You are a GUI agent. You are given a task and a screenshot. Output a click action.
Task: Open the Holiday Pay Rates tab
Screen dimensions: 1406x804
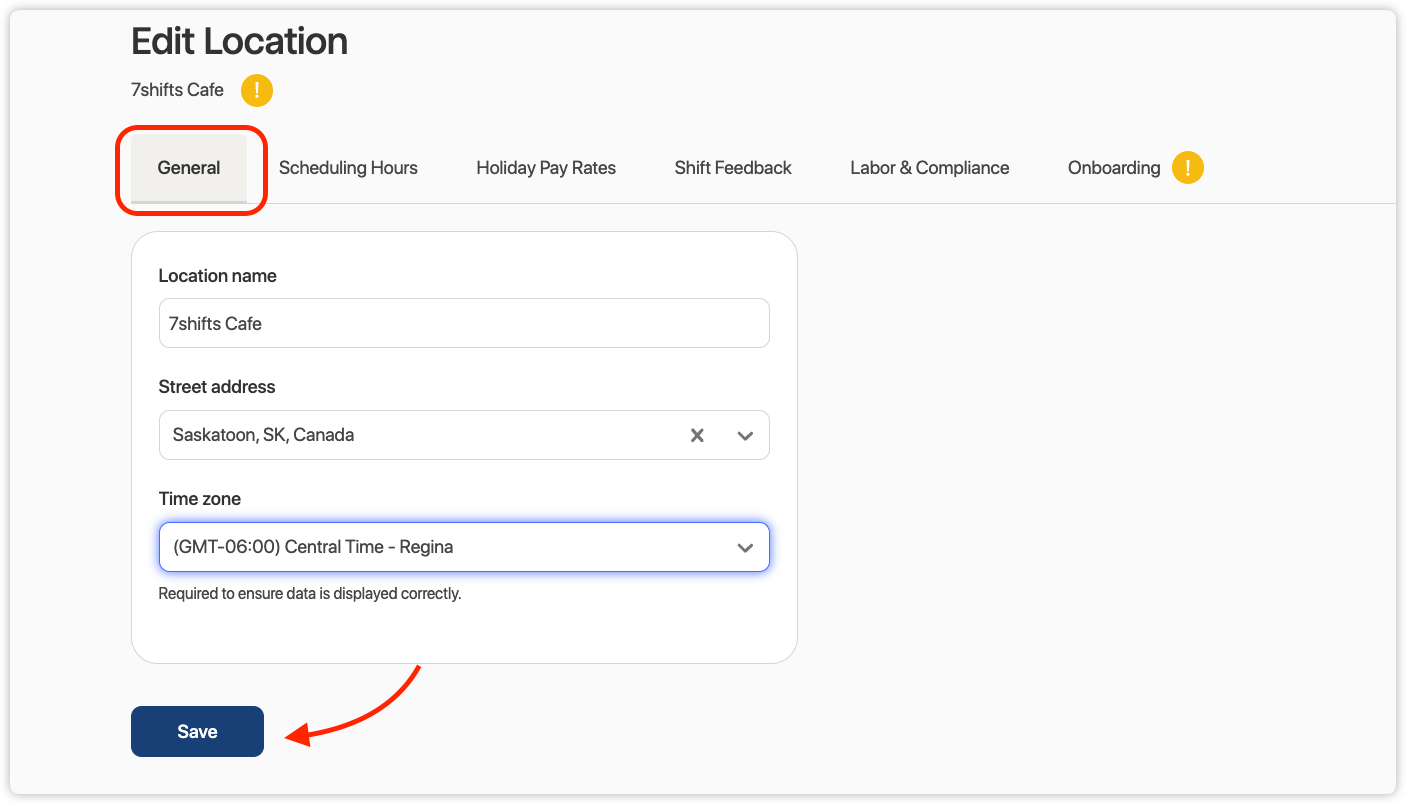pos(546,167)
